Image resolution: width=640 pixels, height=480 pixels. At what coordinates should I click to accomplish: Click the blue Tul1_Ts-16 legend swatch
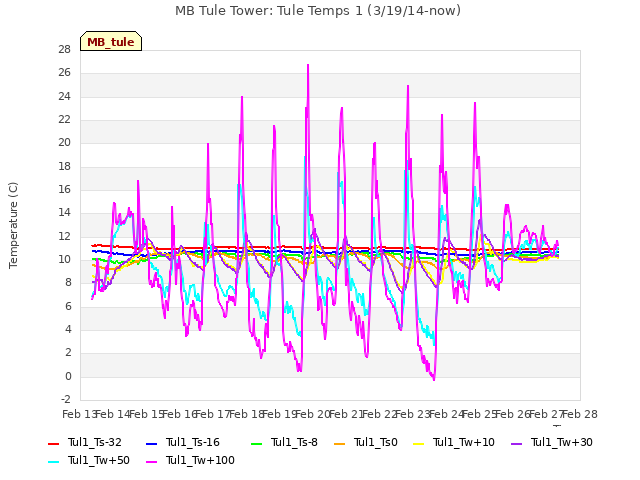coord(151,444)
